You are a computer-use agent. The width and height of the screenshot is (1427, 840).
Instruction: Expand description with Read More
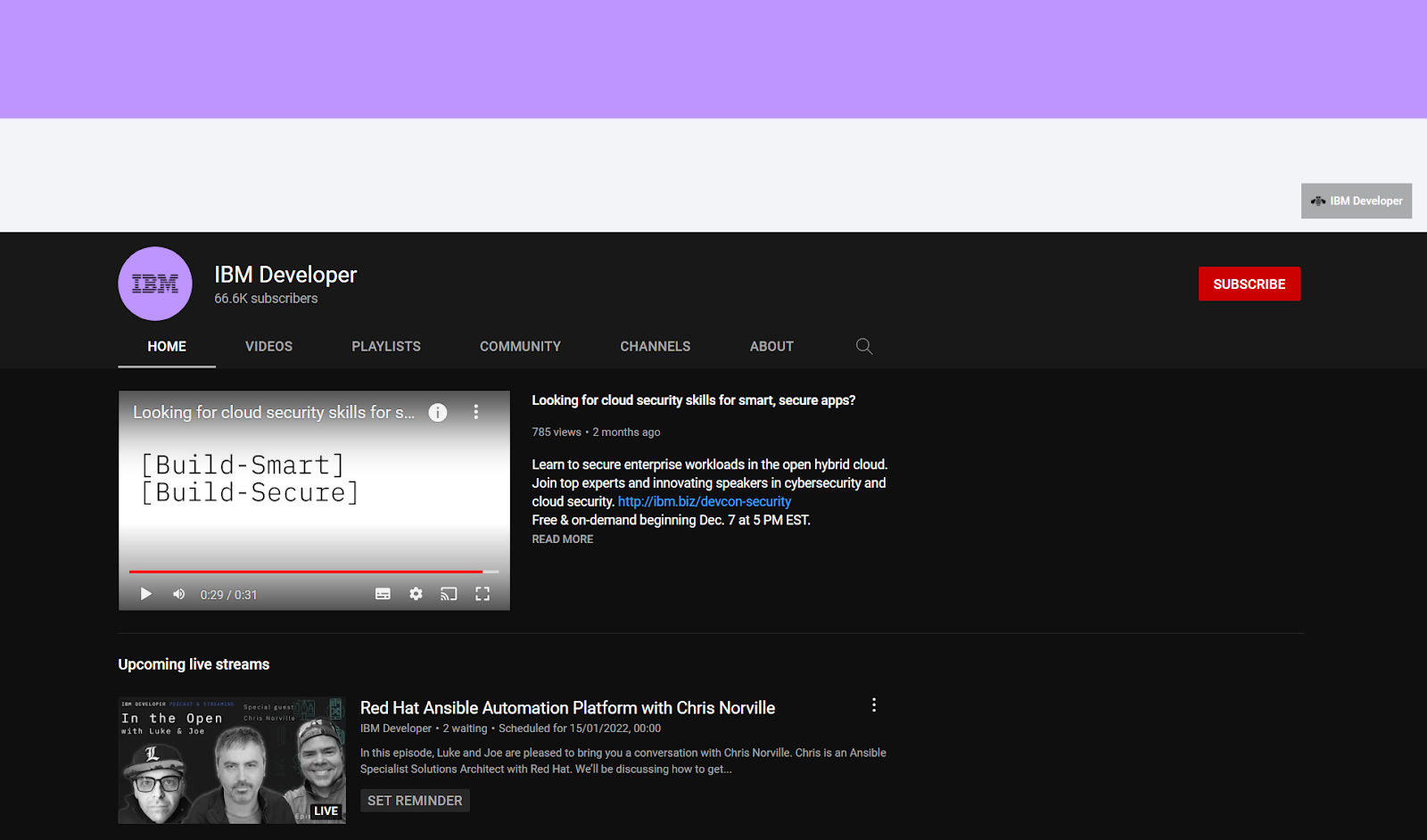[563, 539]
